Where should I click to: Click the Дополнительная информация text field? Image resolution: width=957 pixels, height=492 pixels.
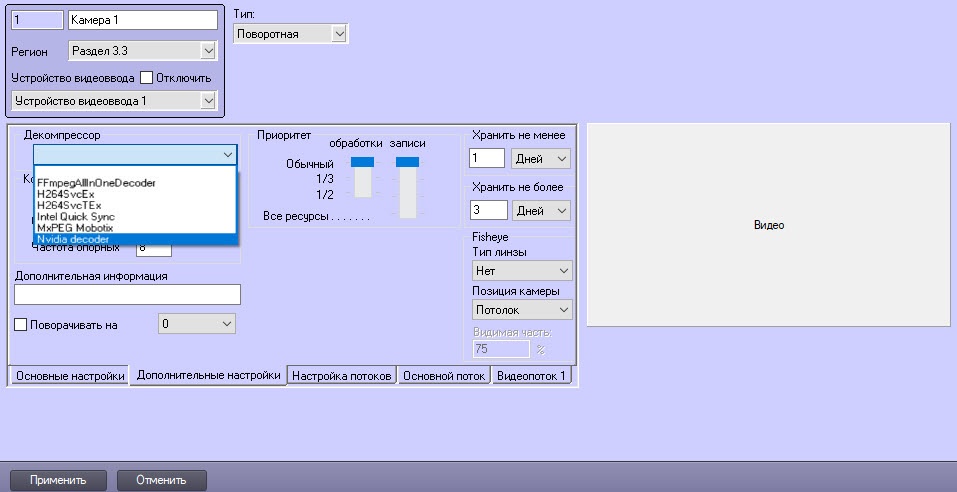click(128, 294)
